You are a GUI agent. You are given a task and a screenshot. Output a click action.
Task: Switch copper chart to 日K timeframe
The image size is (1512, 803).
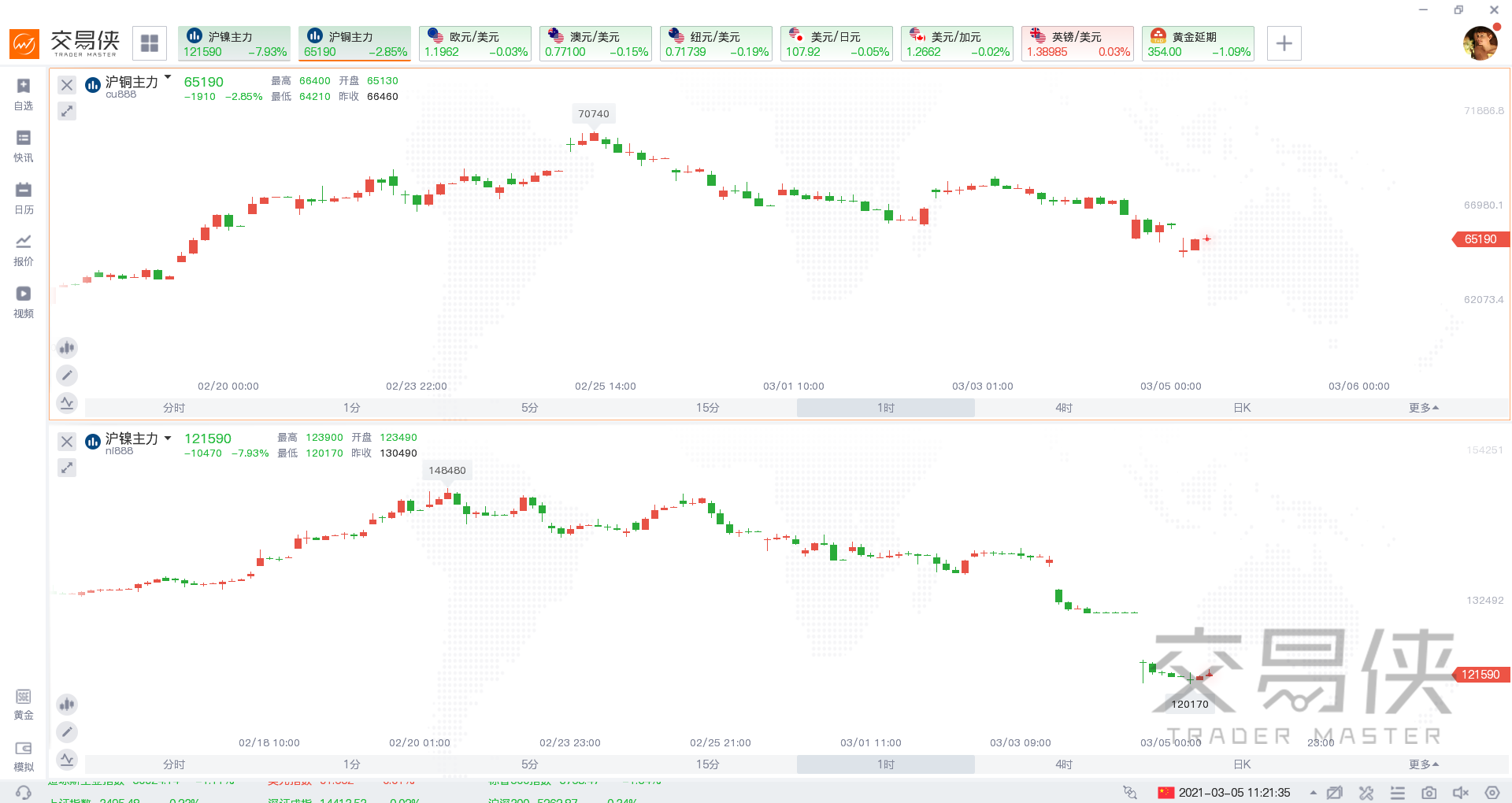[1242, 408]
